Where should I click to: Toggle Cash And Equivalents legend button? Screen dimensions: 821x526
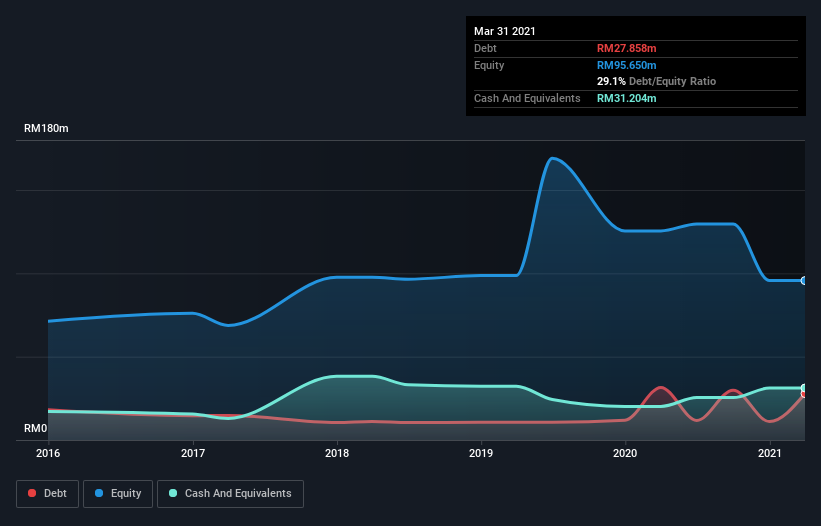(x=230, y=494)
